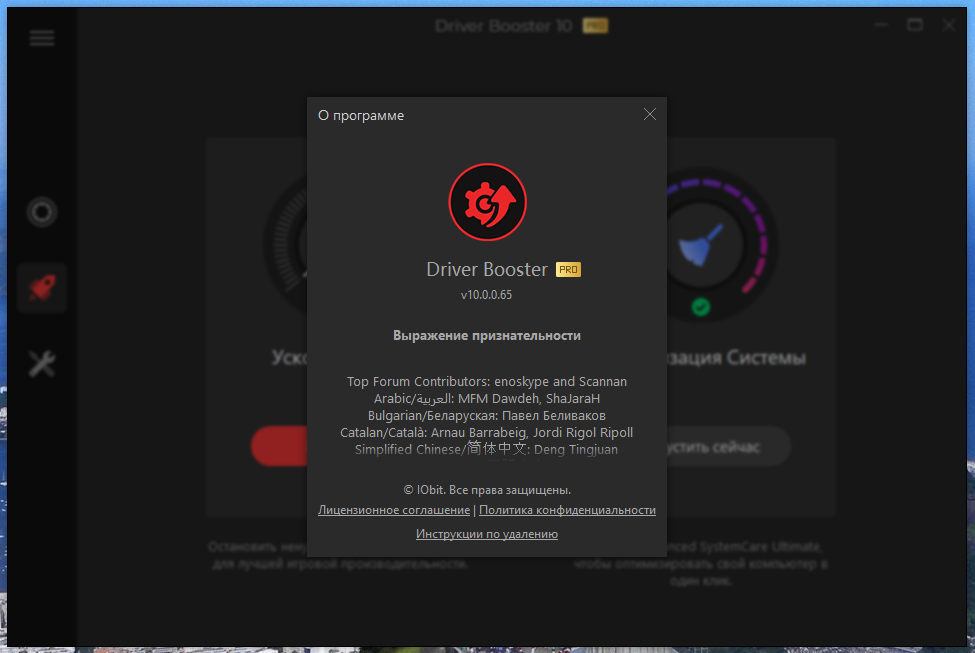975x653 pixels.
Task: Open the Инструкции по удалению link
Action: coord(487,534)
